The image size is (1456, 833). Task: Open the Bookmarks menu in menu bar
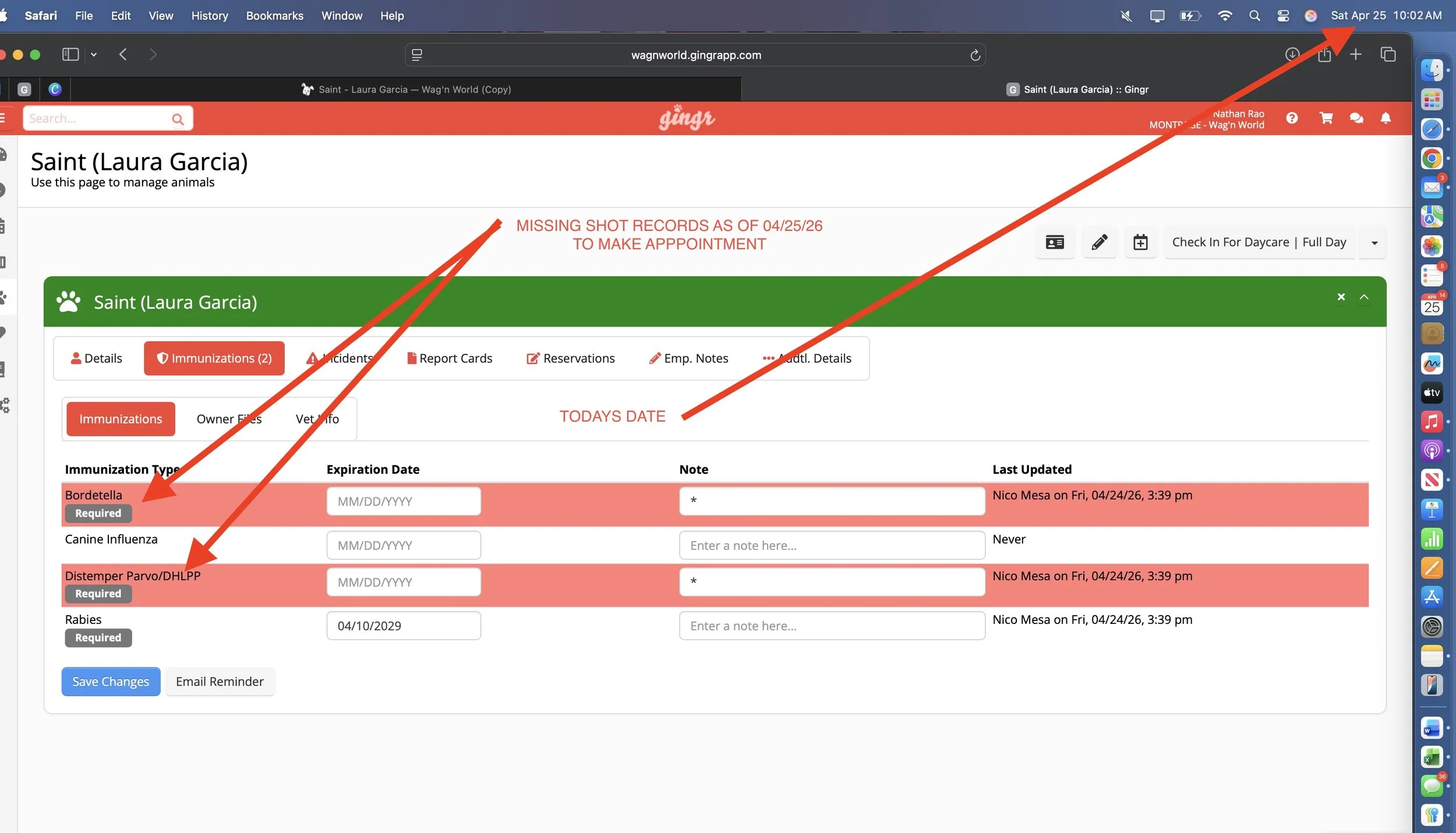274,16
